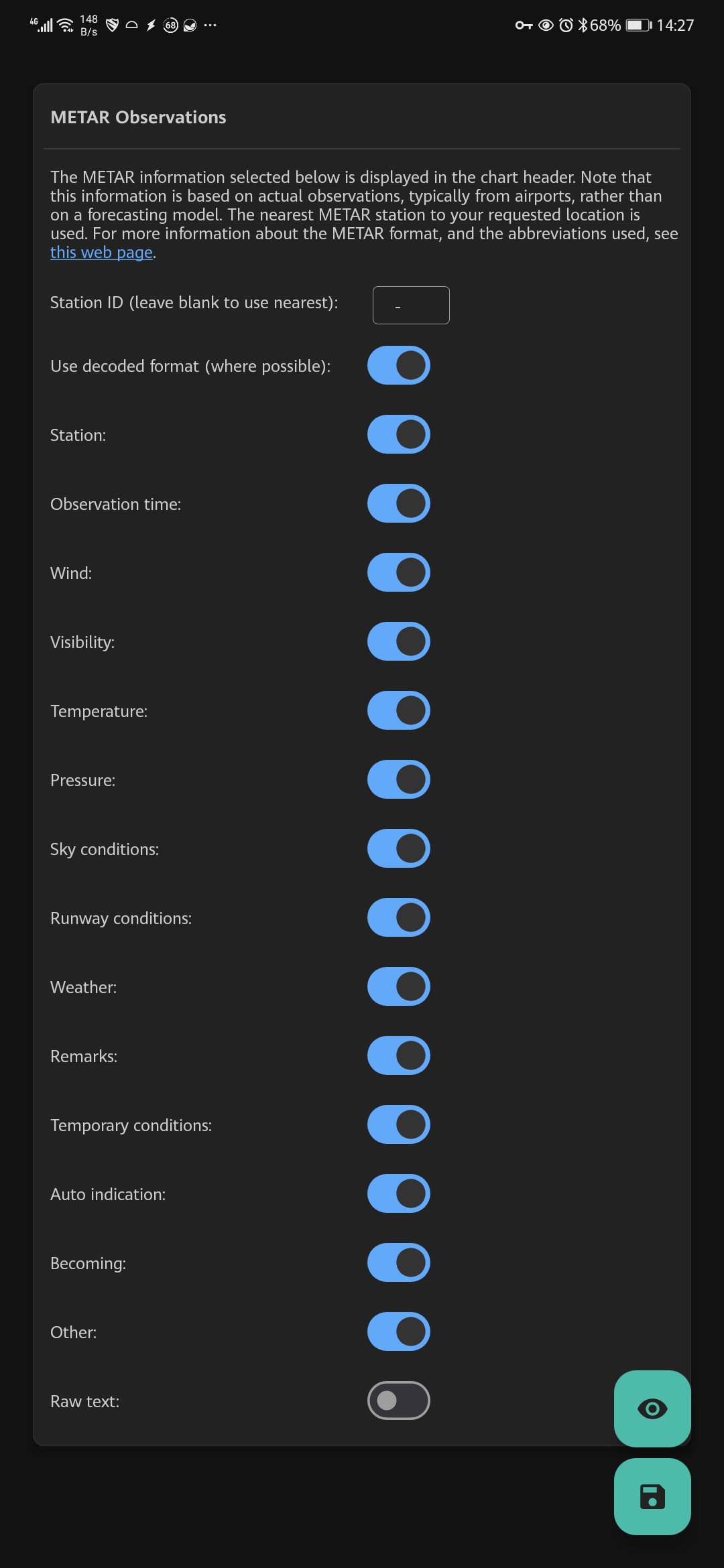The width and height of the screenshot is (724, 1568).
Task: Turn off Runway conditions switch
Action: [398, 917]
